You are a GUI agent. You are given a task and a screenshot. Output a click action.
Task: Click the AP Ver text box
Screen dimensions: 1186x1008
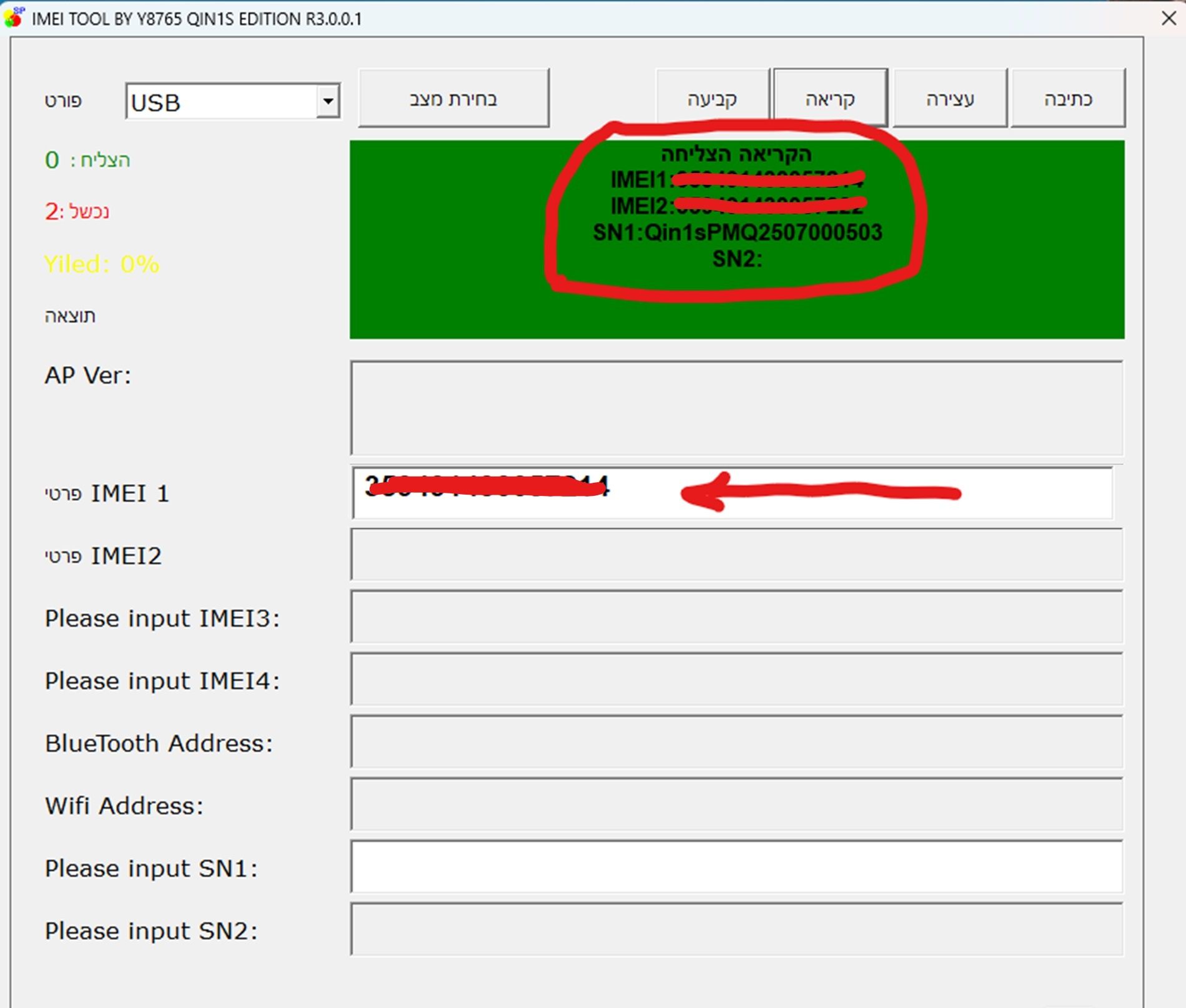point(736,408)
